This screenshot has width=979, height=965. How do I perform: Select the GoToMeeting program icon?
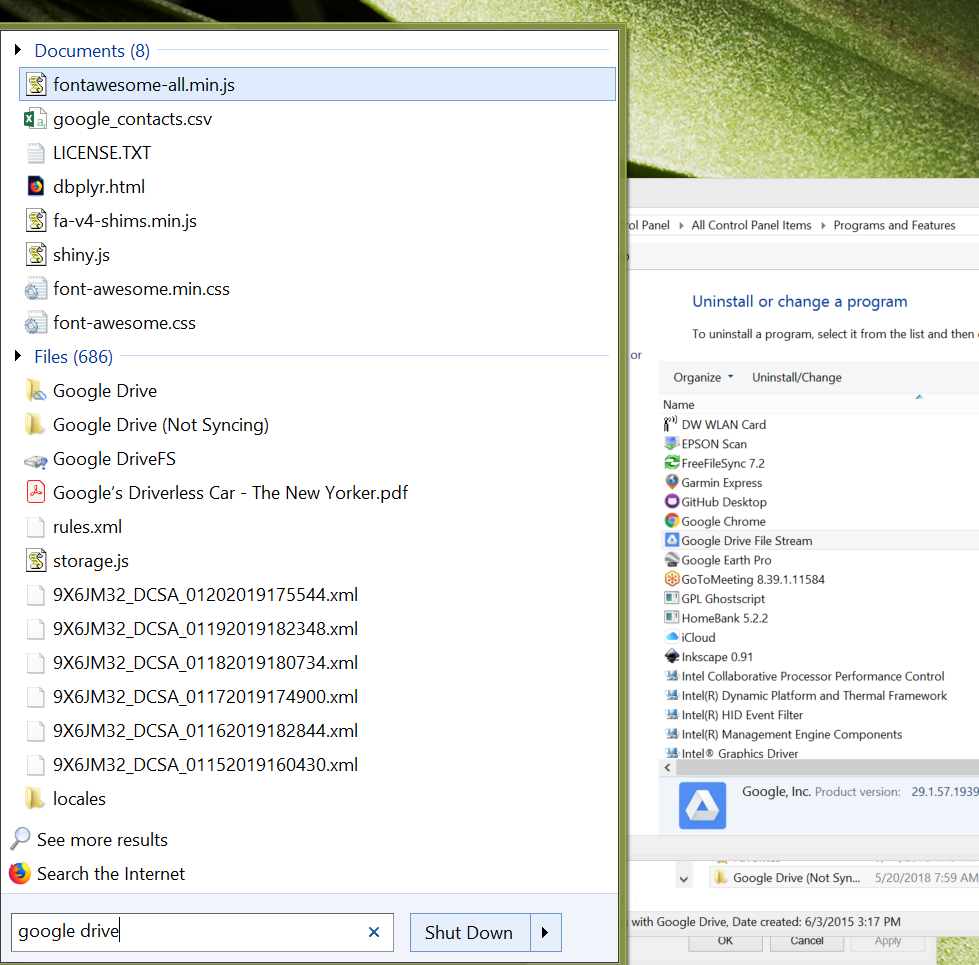click(674, 579)
